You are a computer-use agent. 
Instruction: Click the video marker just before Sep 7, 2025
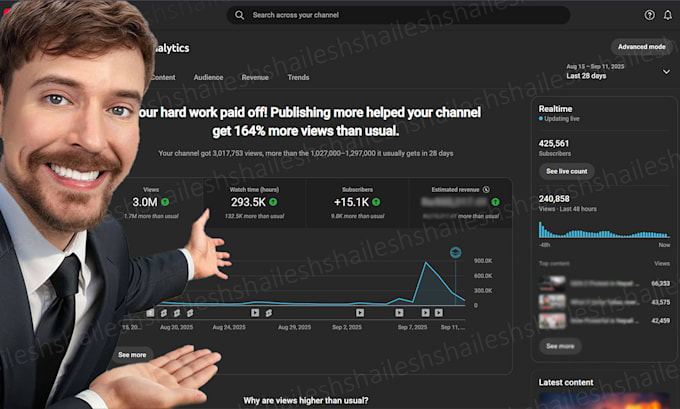399,313
